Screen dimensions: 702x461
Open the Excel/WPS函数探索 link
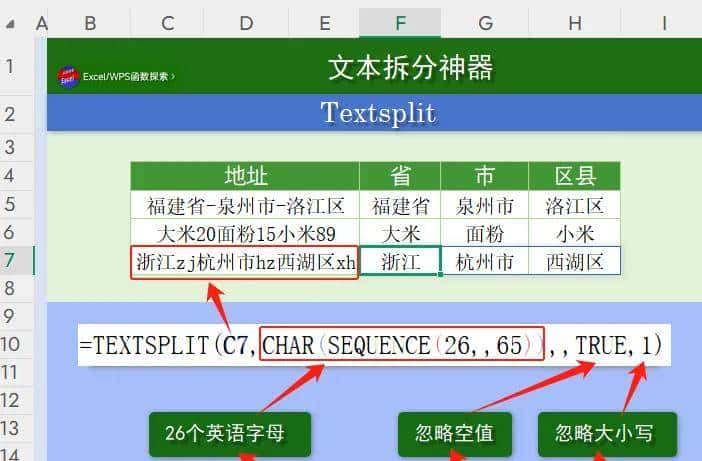coord(128,77)
